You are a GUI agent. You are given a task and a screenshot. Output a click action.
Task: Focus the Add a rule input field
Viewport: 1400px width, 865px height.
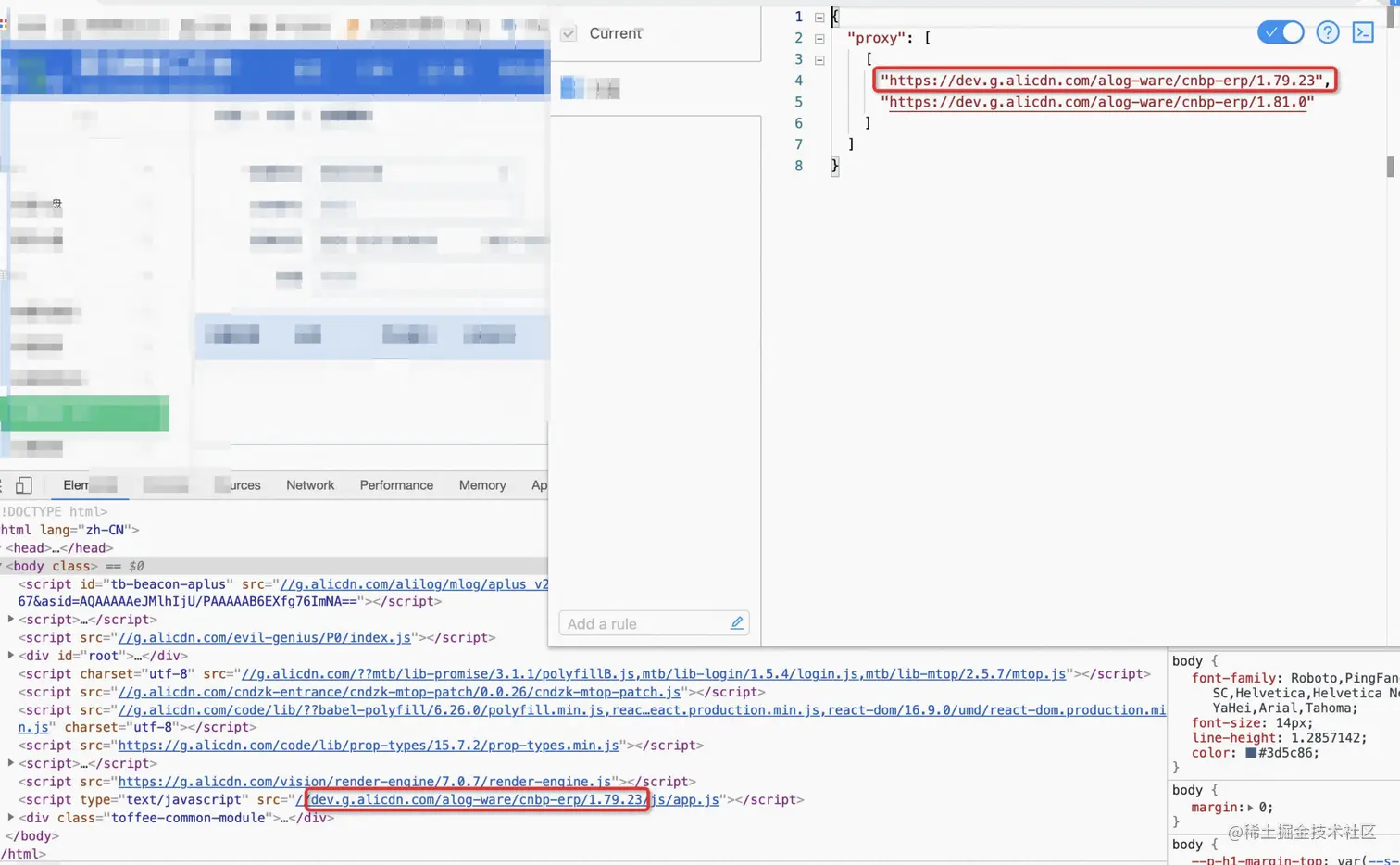[654, 623]
